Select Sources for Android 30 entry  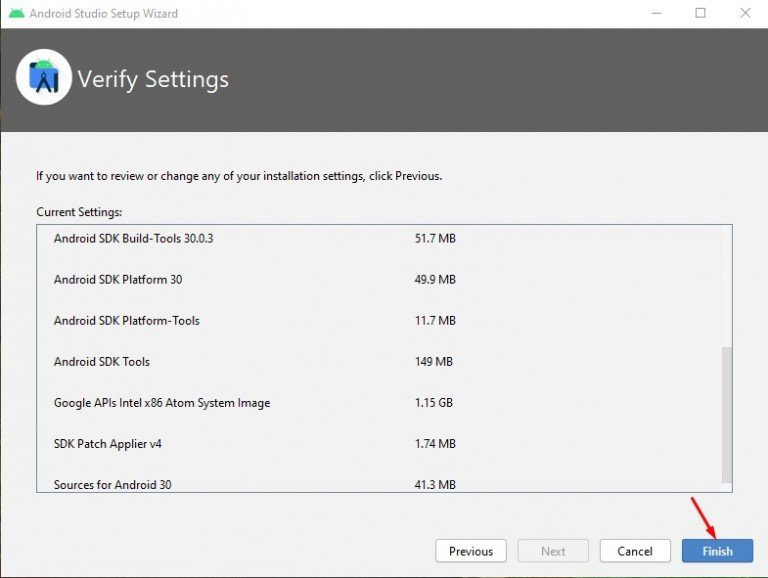(x=113, y=484)
